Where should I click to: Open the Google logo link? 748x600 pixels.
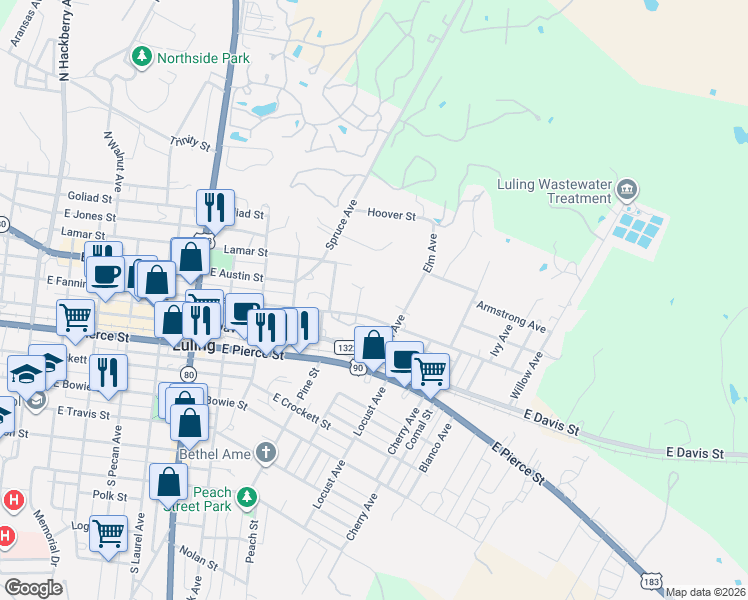33,588
